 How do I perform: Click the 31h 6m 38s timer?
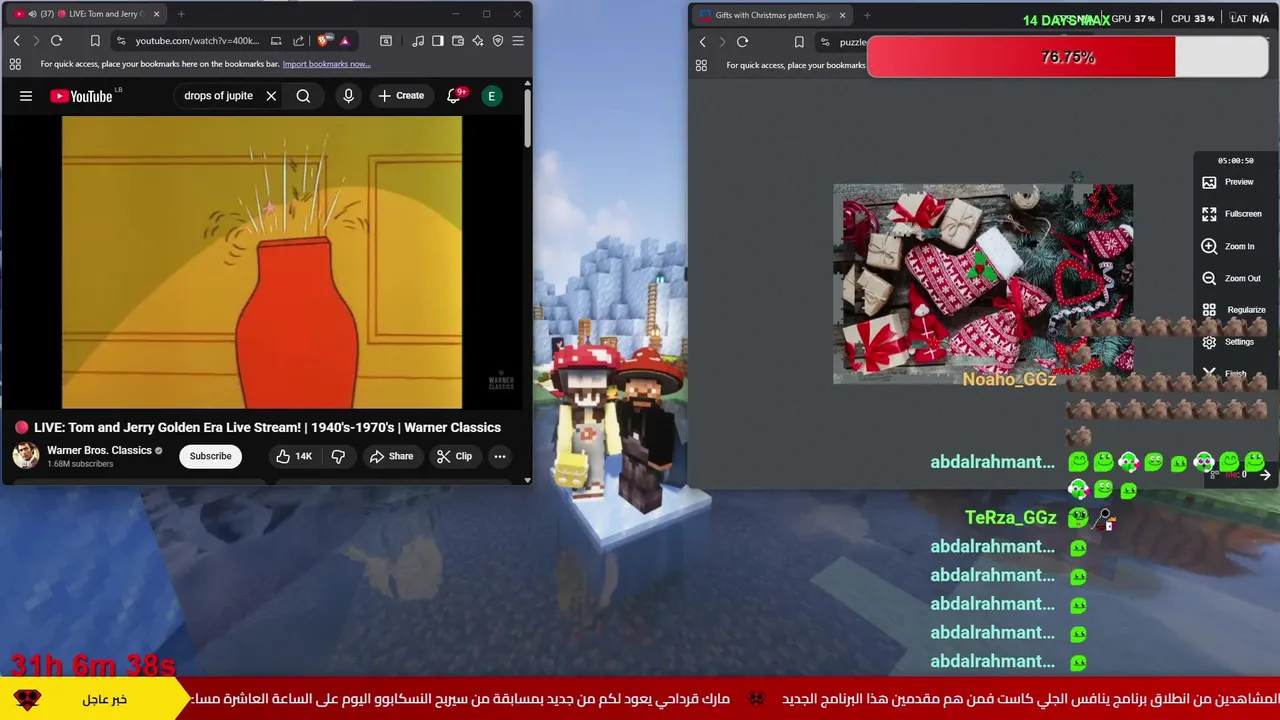coord(93,665)
